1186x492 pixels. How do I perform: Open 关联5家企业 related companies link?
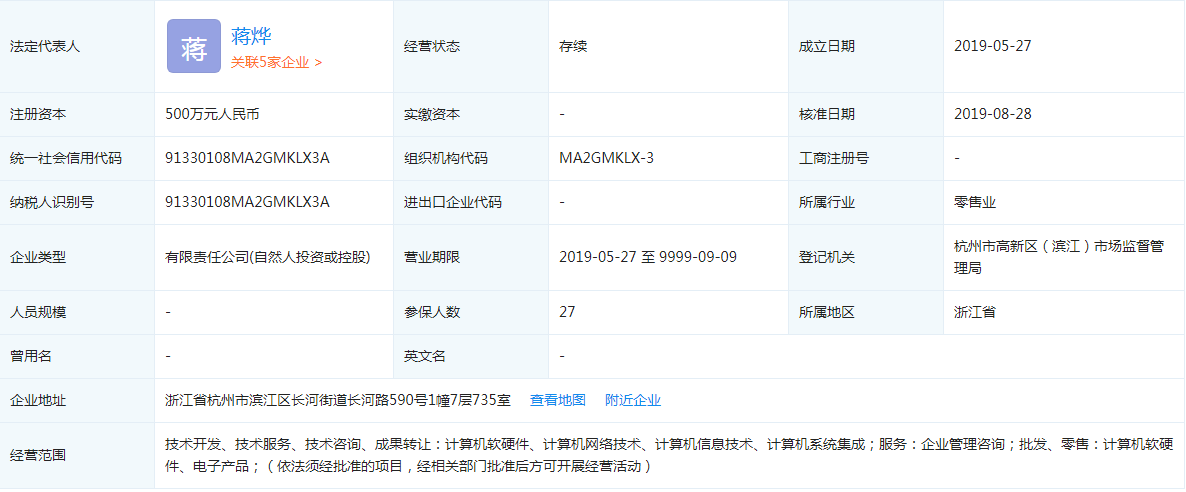click(276, 63)
